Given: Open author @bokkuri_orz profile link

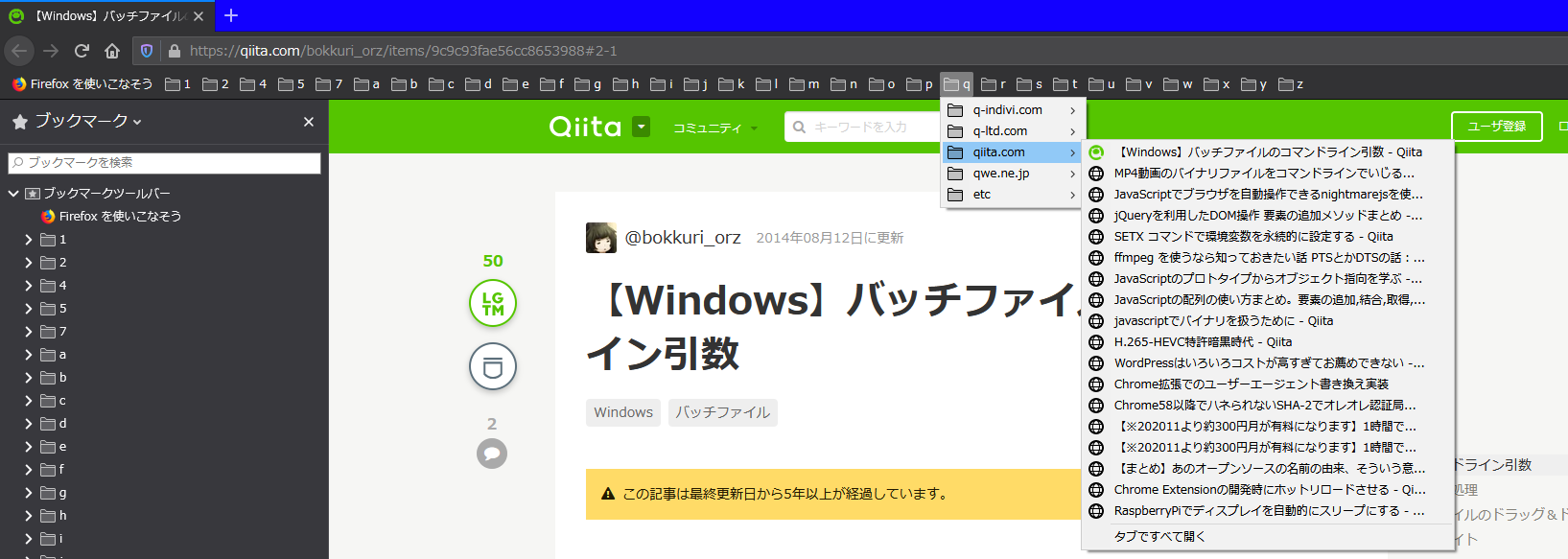Looking at the screenshot, I should [683, 238].
